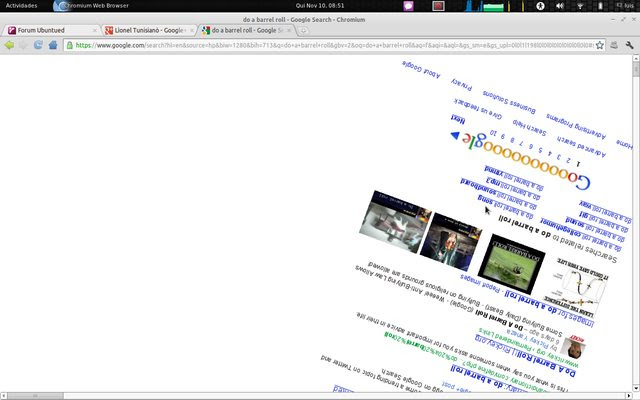
Task: Click the vertical scrollbar up arrow
Action: coord(636,59)
